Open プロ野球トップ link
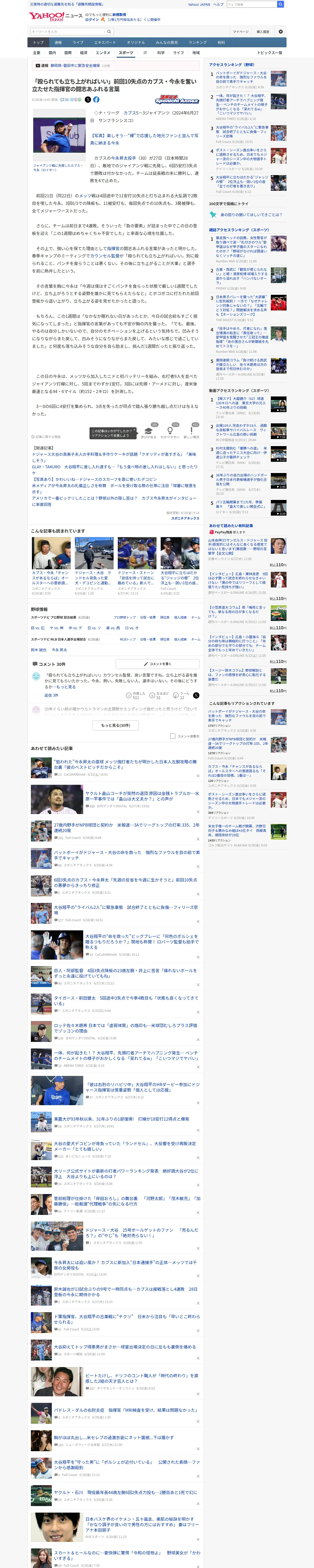 coord(124,617)
